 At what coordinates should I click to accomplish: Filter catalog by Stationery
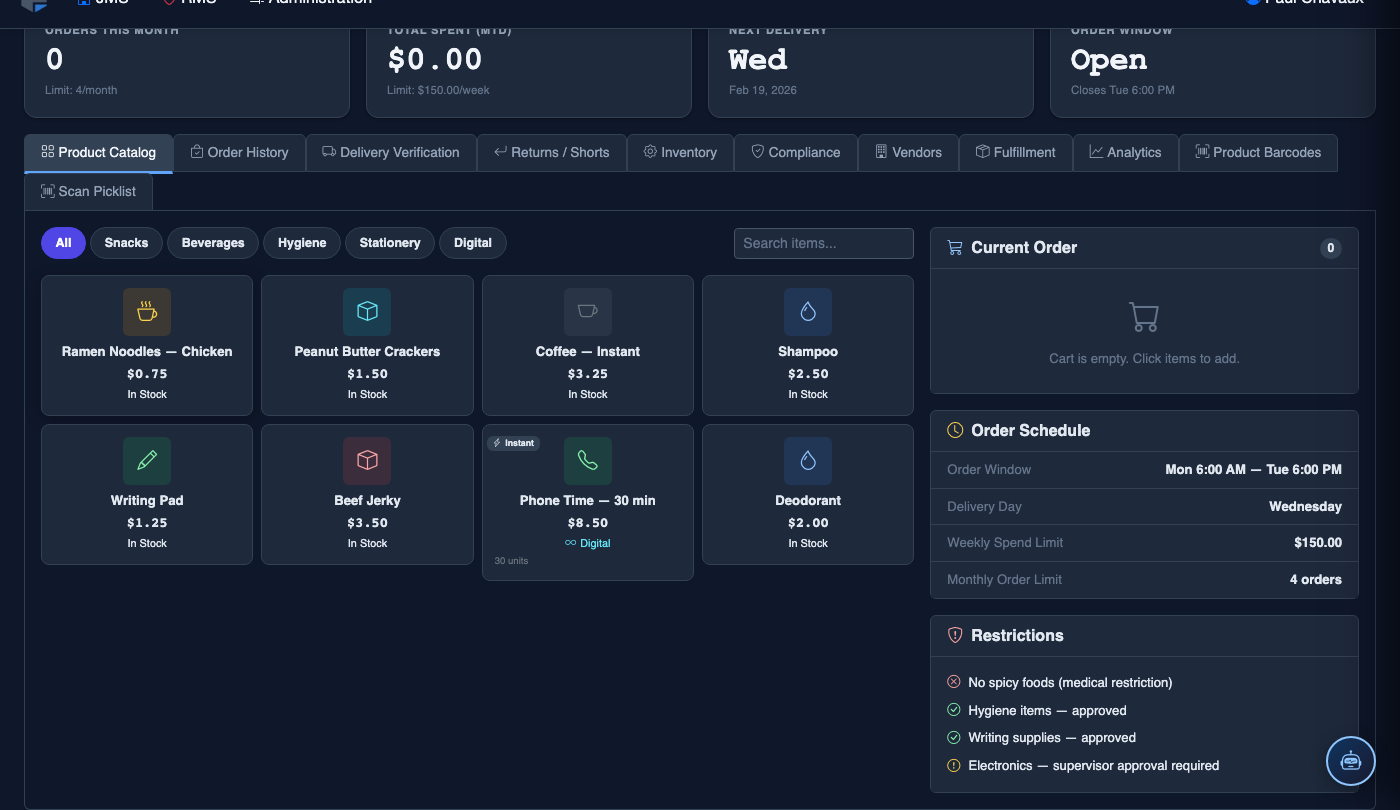390,243
